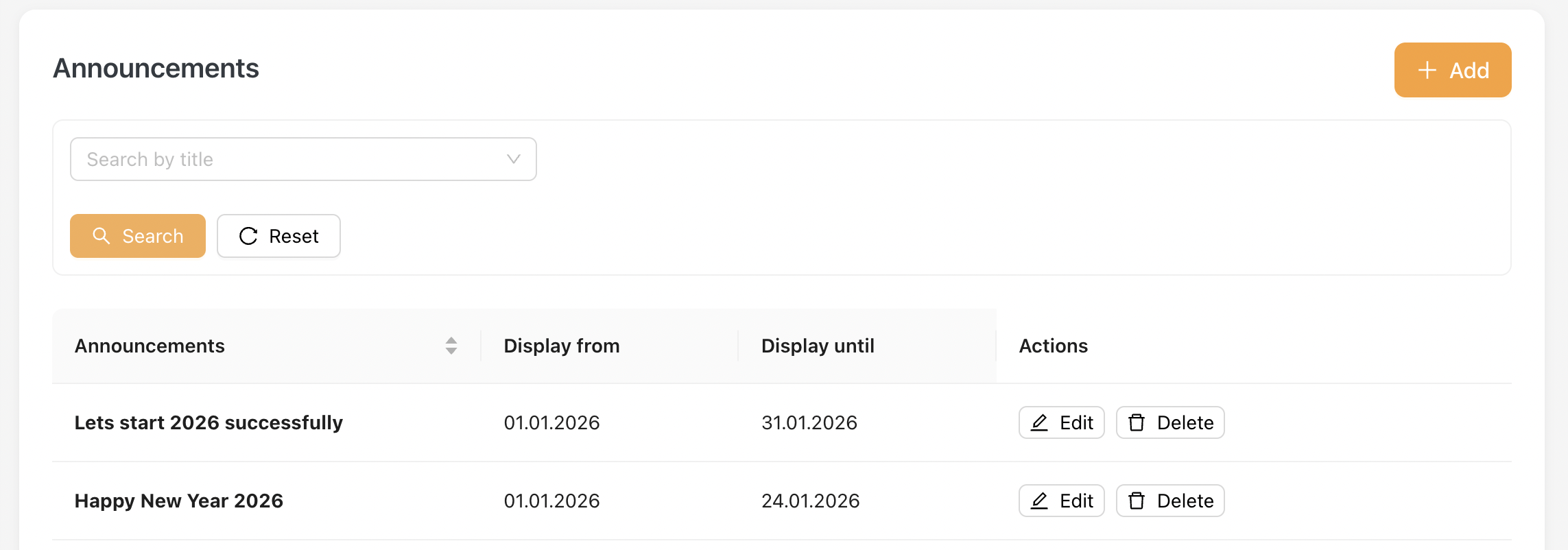This screenshot has height=550, width=1568.
Task: Click trash icon for 'Lets start 2026 successfully'
Action: [1137, 422]
